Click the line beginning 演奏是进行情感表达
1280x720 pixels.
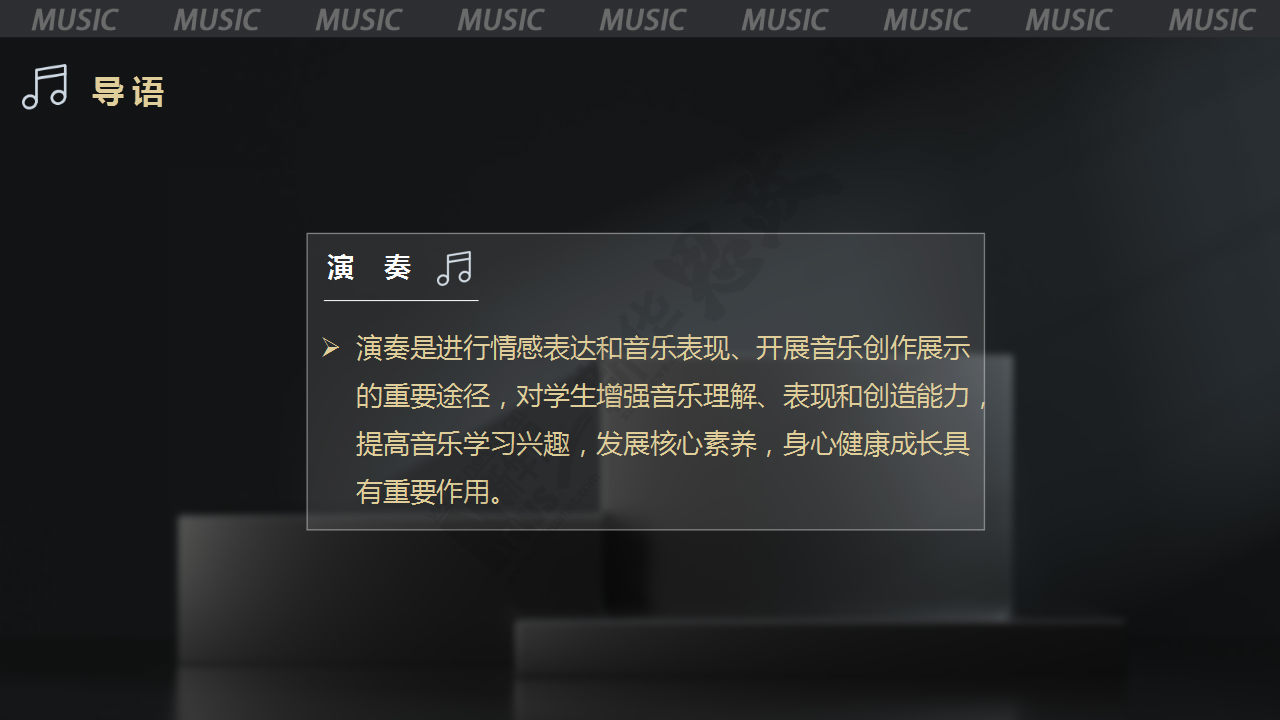coord(663,348)
